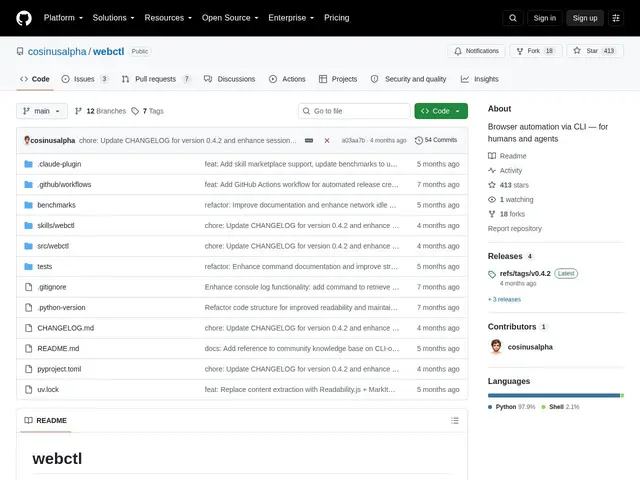View the 54 Commits history
The width and height of the screenshot is (640, 480).
(x=436, y=140)
